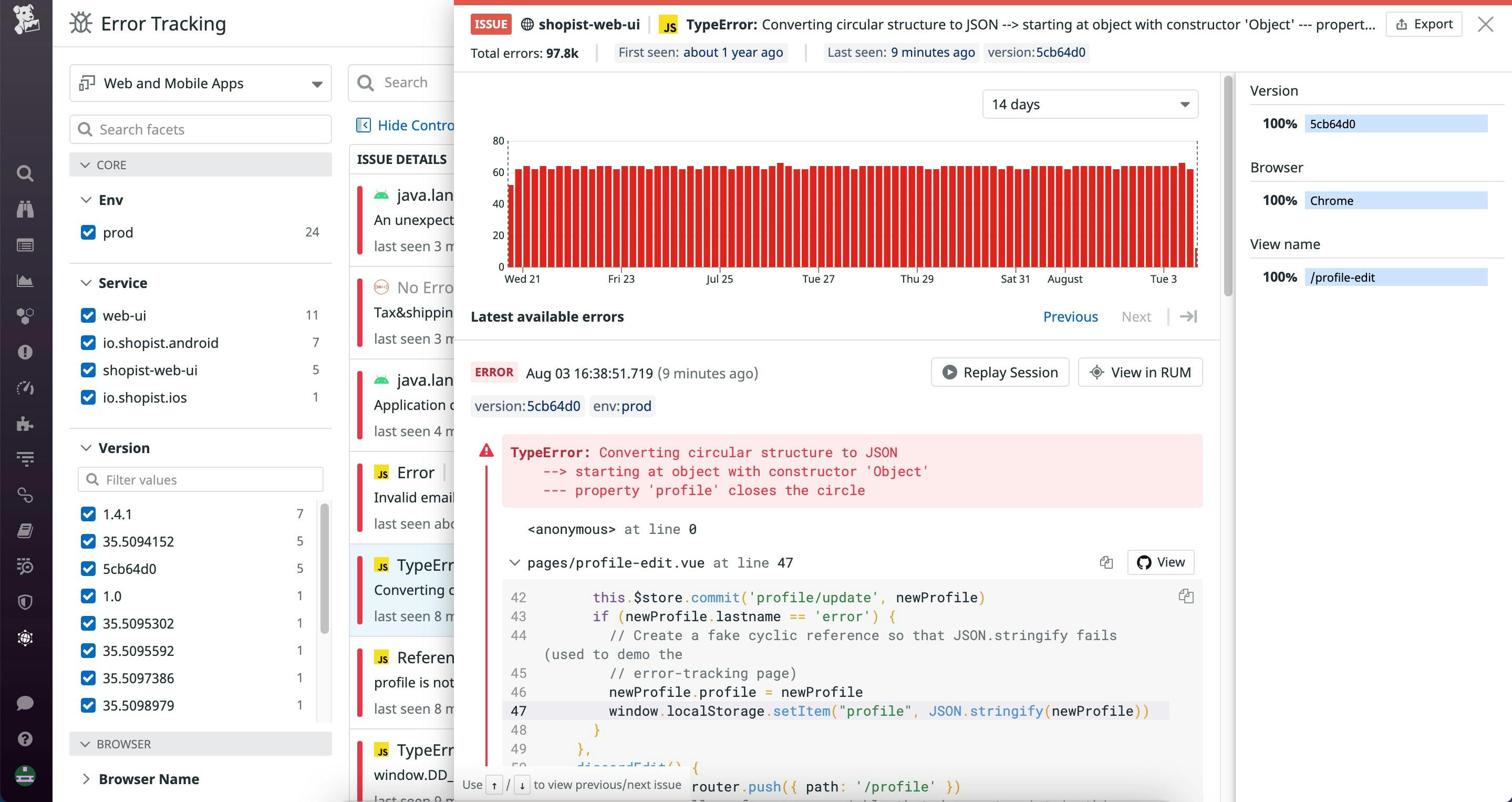
Task: Open the Security shield icon in sidebar
Action: click(x=24, y=602)
